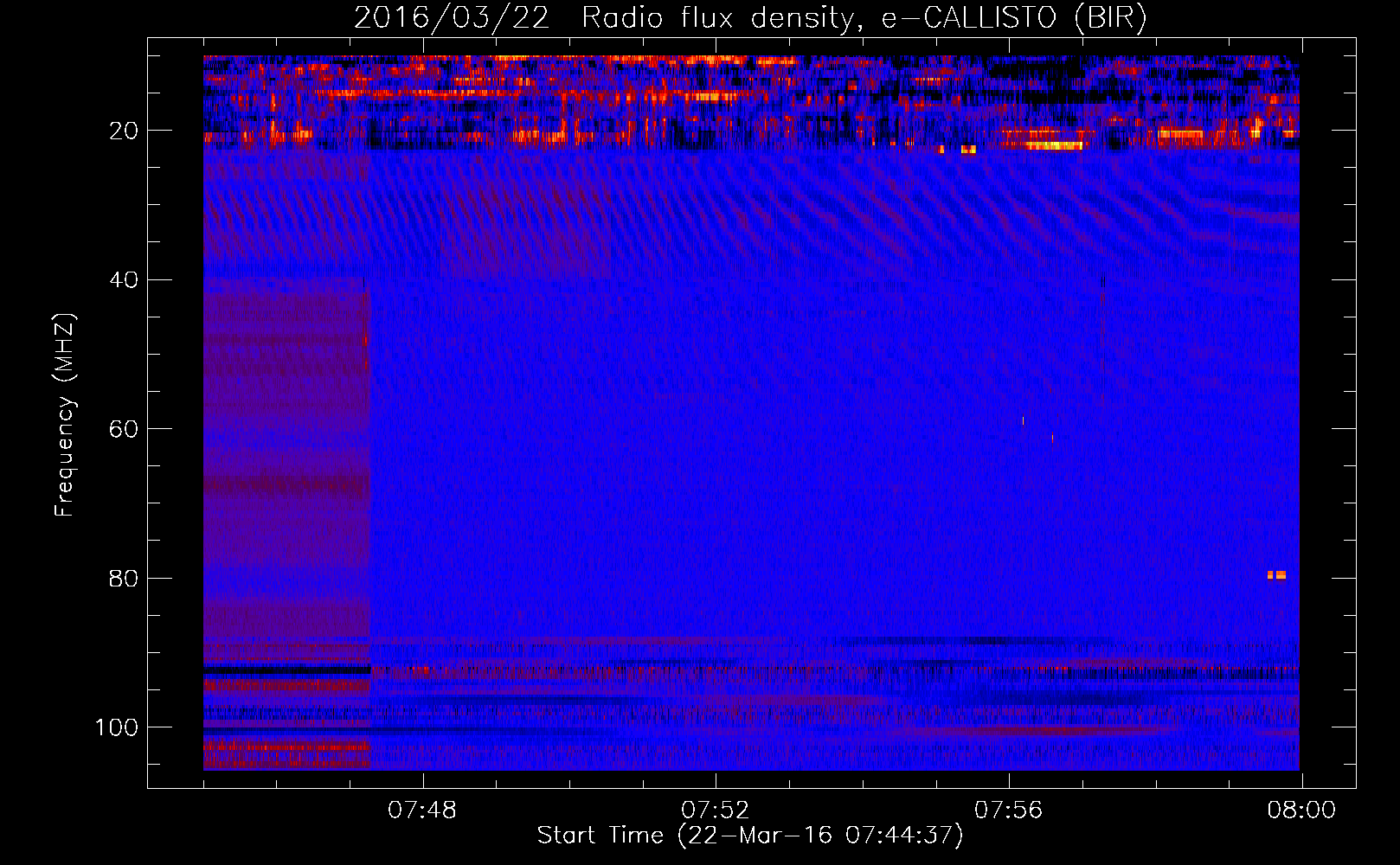Click the 07:56 time tick label
Screen dimensions: 1400x865
pyautogui.click(x=1009, y=811)
